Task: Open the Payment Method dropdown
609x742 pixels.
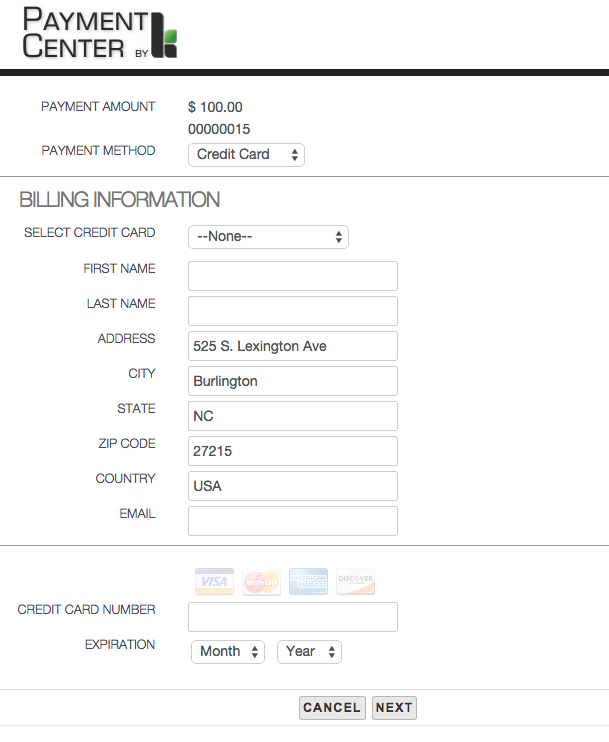Action: 246,155
